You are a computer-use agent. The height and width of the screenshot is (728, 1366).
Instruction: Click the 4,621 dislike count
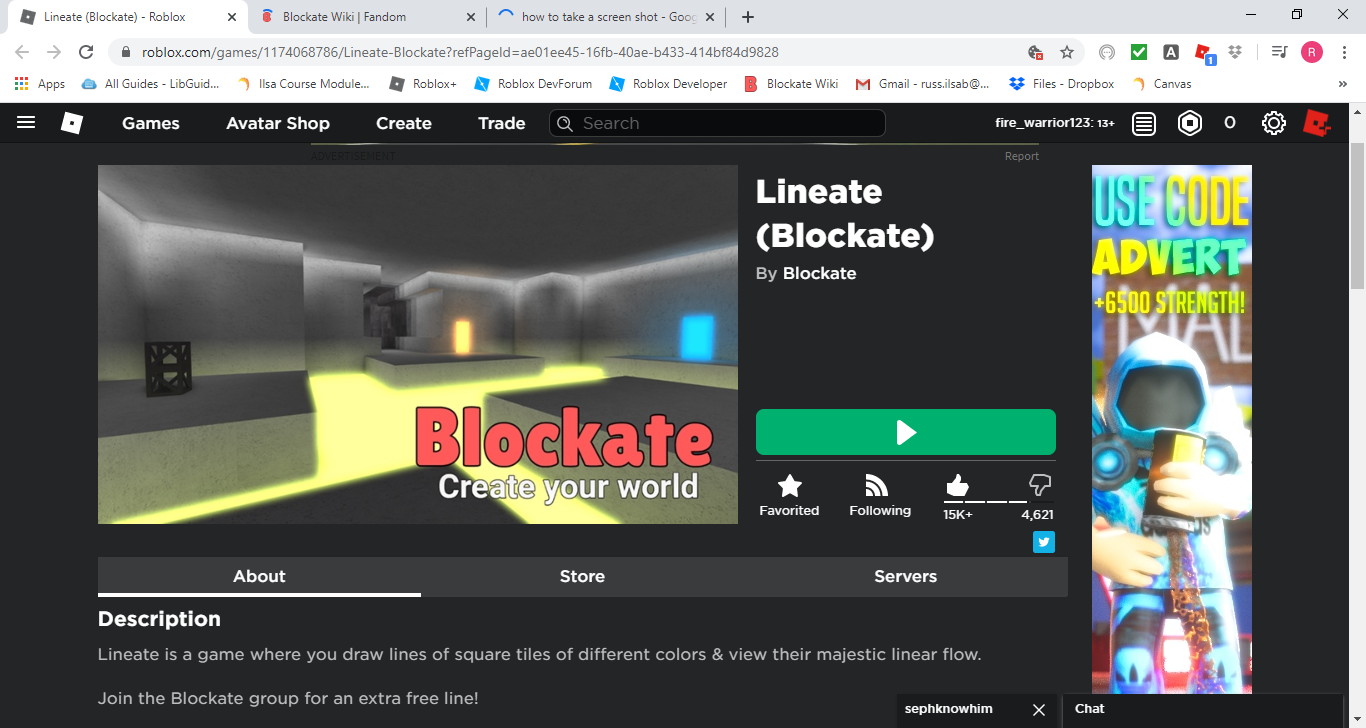pyautogui.click(x=1037, y=515)
